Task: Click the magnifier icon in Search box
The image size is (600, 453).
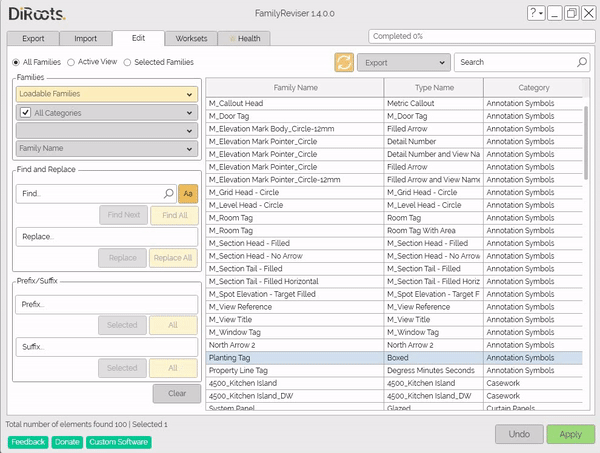Action: 581,62
